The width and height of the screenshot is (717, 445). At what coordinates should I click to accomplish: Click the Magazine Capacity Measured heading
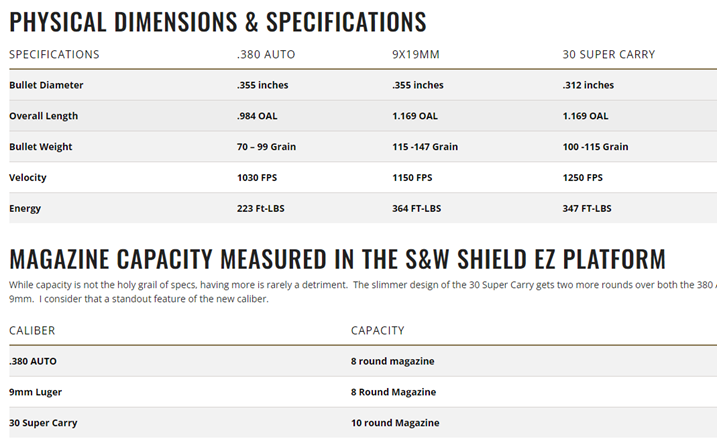point(337,259)
